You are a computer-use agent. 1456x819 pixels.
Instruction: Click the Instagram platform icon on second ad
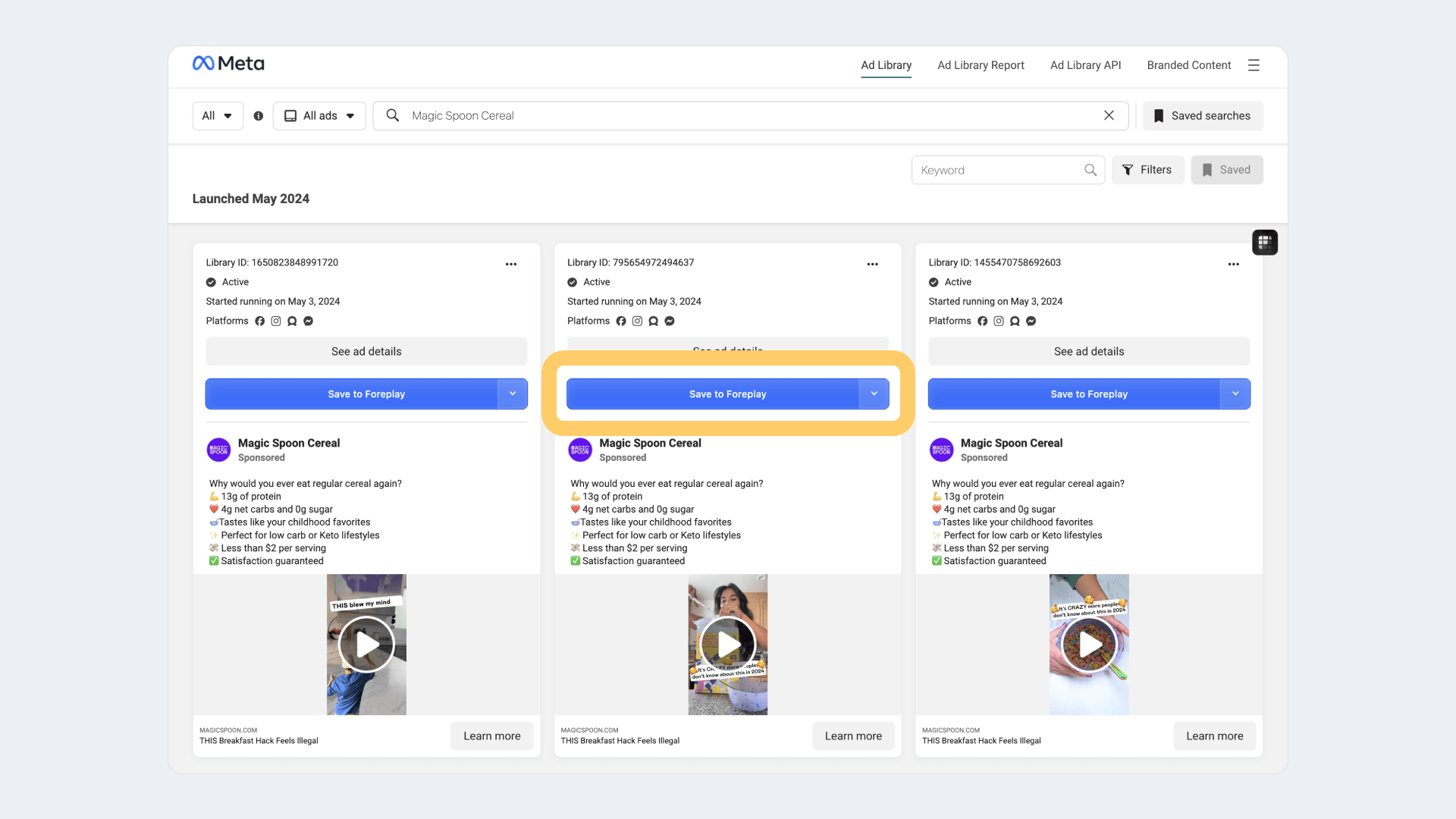coord(637,321)
